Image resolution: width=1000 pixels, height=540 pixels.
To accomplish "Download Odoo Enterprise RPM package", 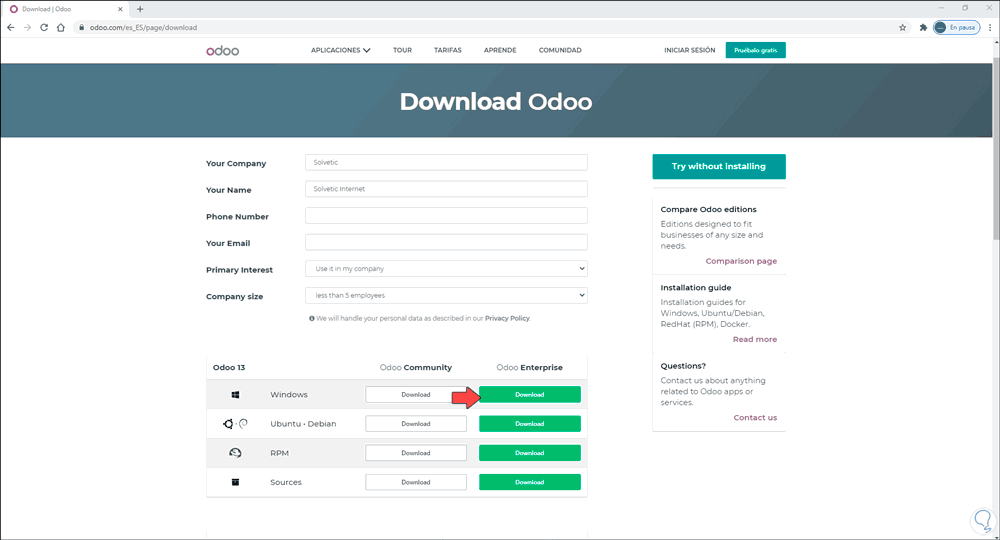I will 530,453.
